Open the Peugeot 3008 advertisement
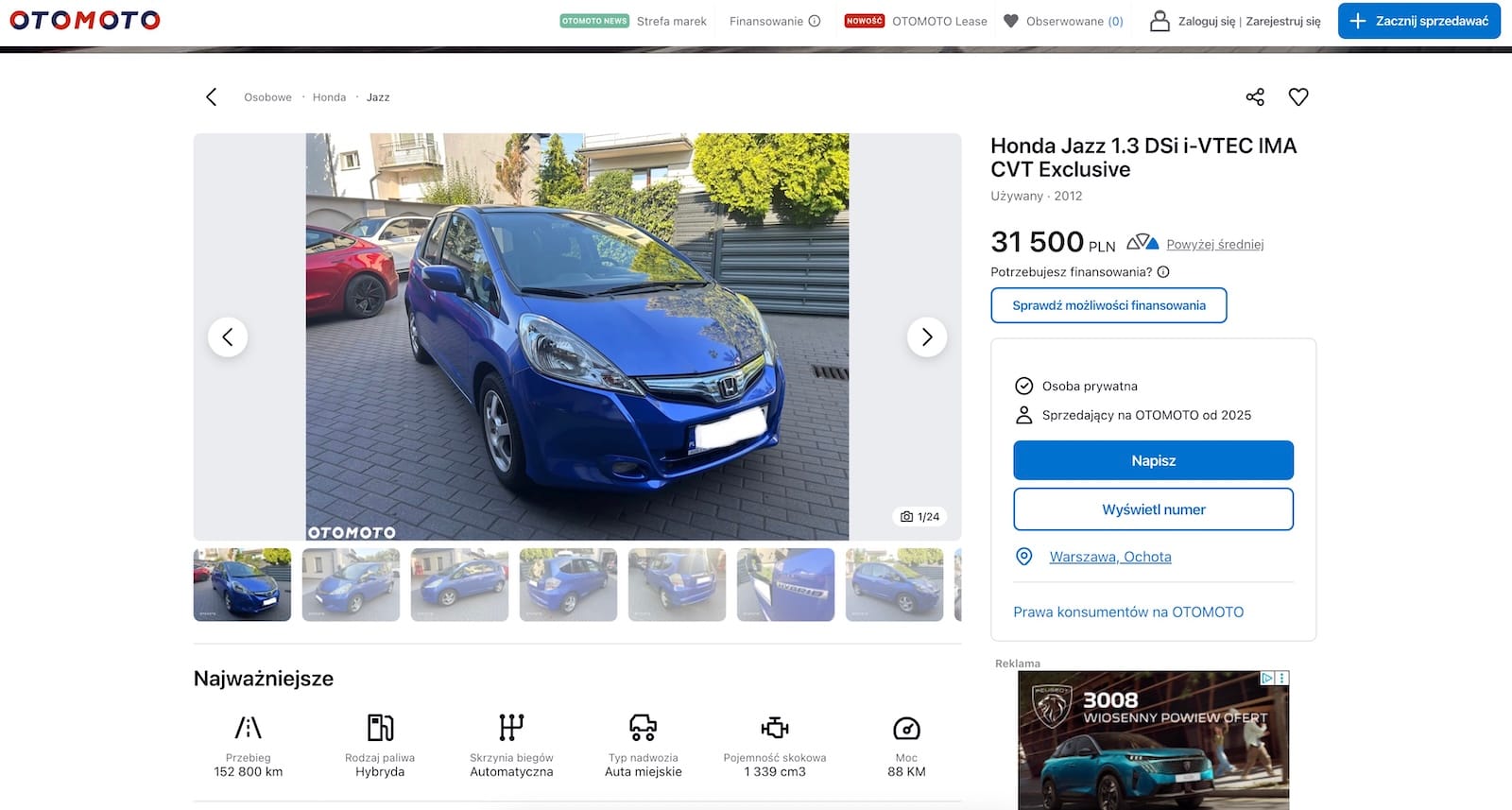1512x810 pixels. coord(1154,740)
